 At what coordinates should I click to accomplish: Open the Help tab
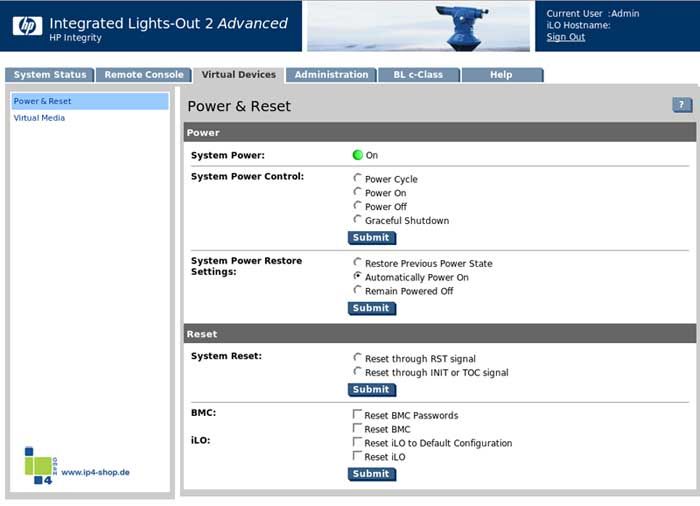click(x=502, y=75)
